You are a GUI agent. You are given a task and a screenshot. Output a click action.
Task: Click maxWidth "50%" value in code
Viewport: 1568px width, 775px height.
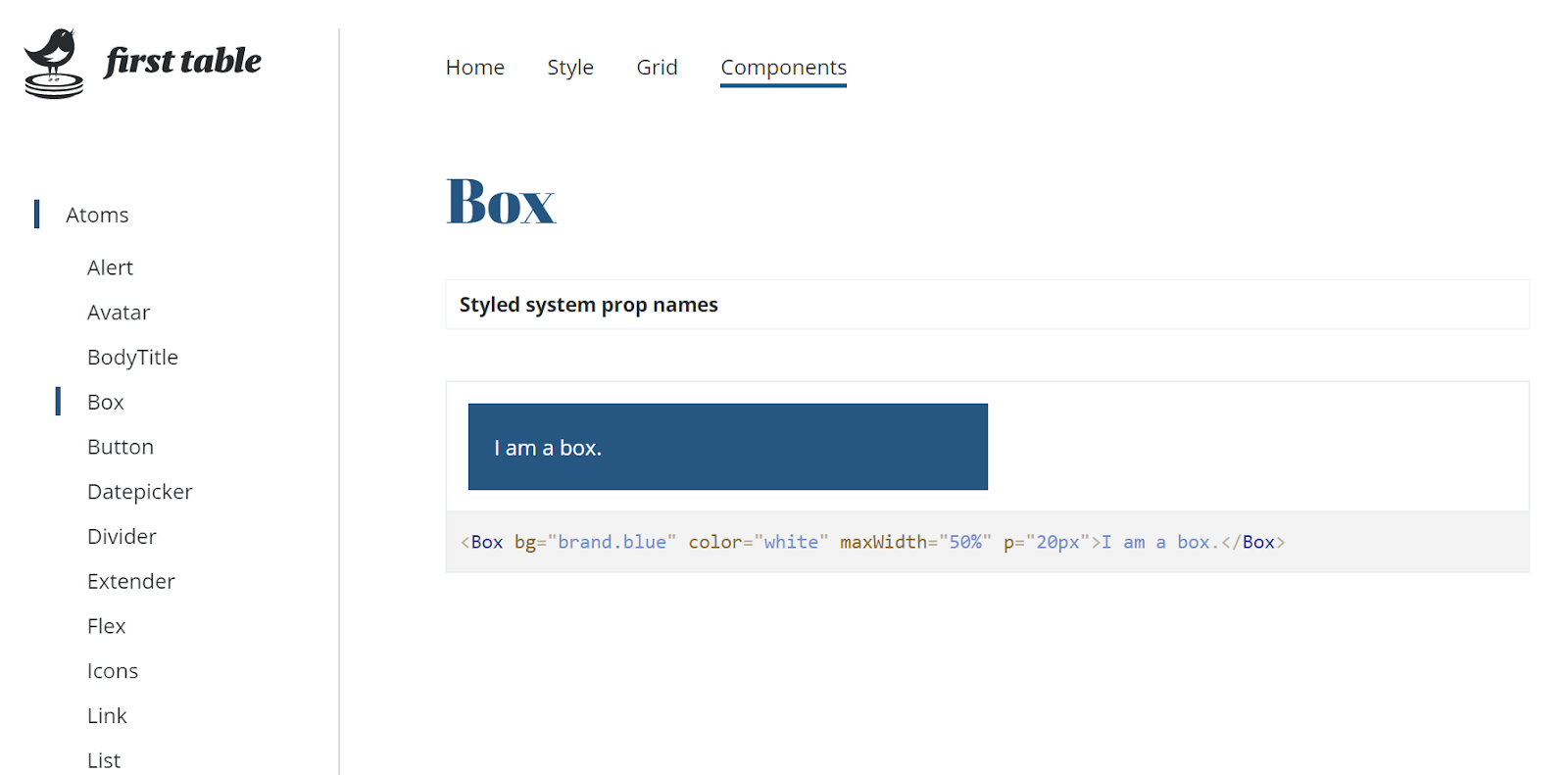click(965, 542)
